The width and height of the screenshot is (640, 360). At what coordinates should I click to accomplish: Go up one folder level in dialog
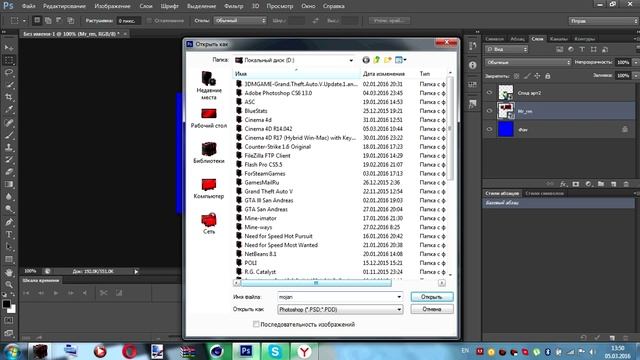[x=377, y=60]
